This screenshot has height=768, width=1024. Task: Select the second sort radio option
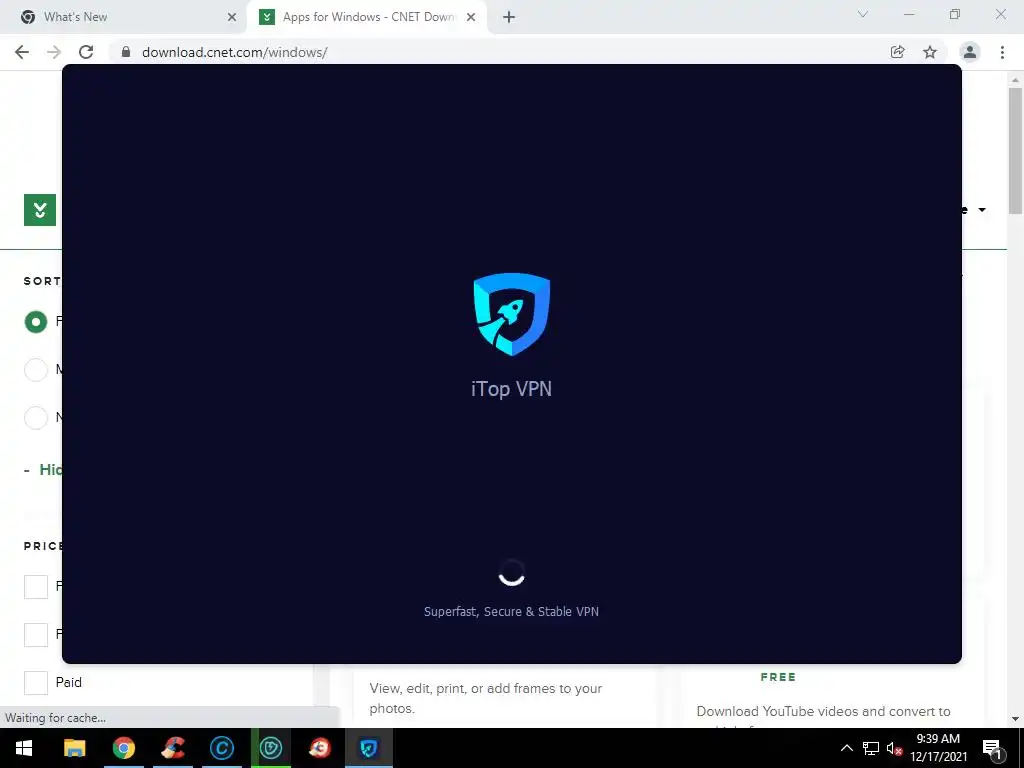pos(36,370)
